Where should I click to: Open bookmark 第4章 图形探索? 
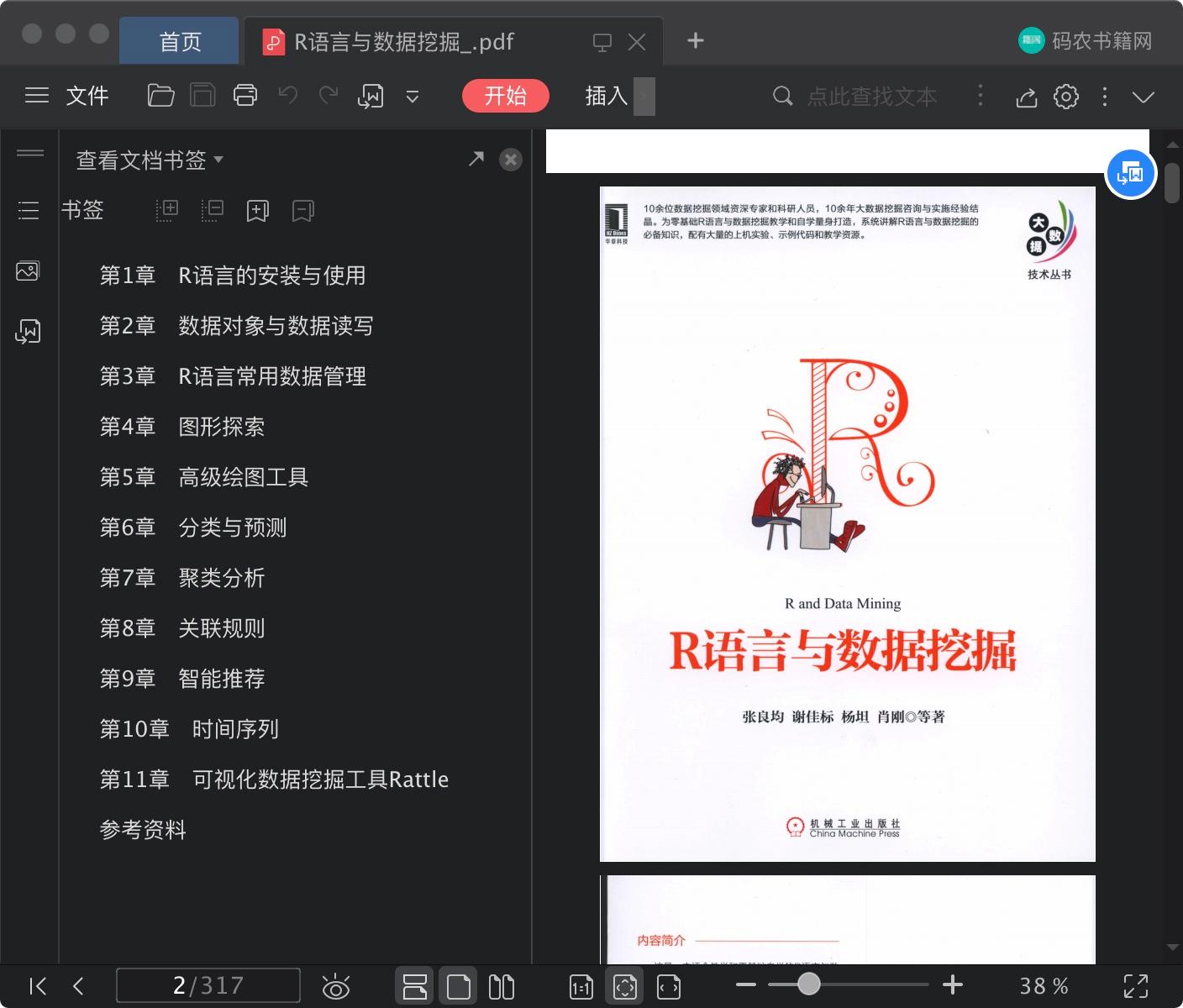tap(182, 427)
